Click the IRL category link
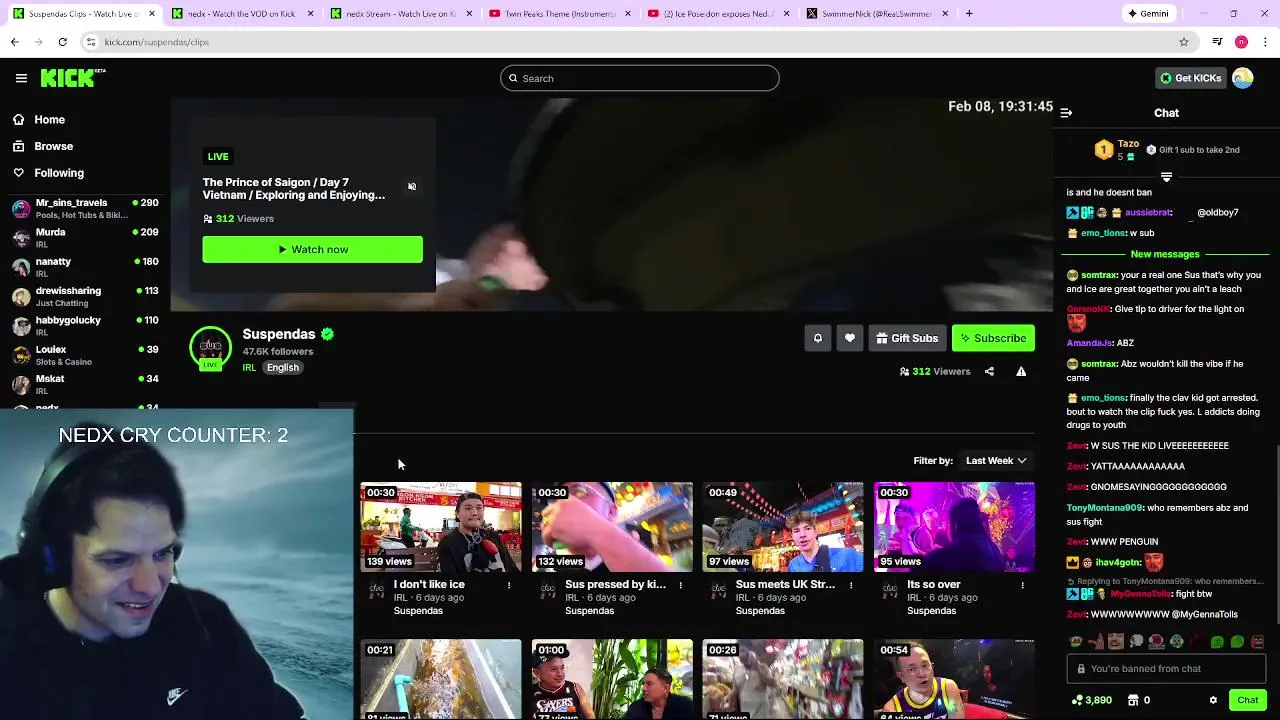1280x720 pixels. 249,368
